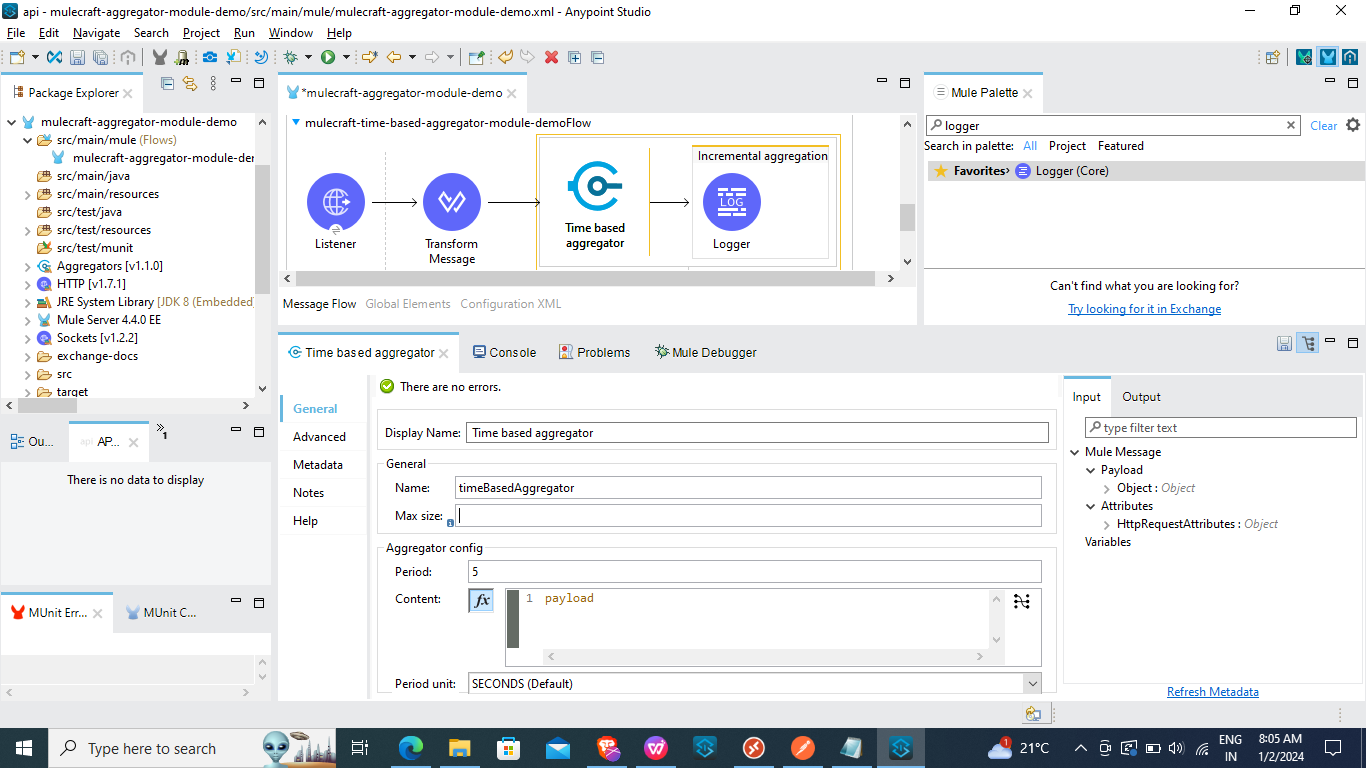Select the Featured palette search filter
This screenshot has width=1366, height=768.
pos(1120,146)
